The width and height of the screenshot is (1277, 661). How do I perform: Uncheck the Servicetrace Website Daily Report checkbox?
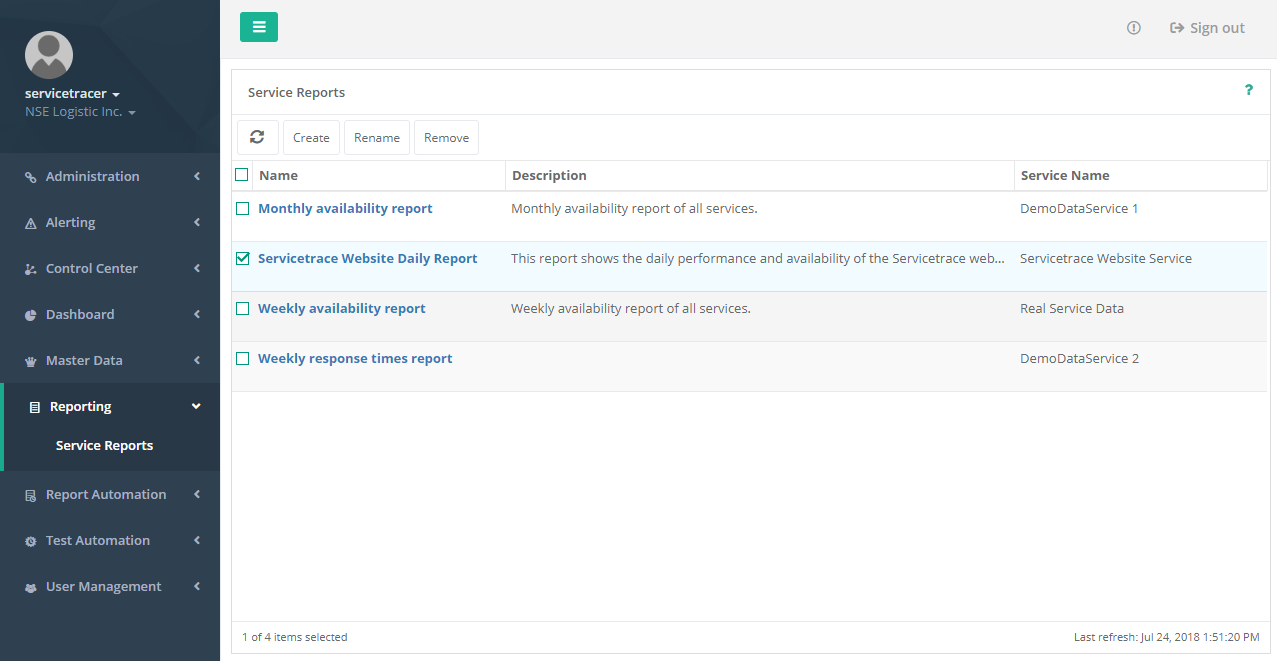[x=242, y=259]
